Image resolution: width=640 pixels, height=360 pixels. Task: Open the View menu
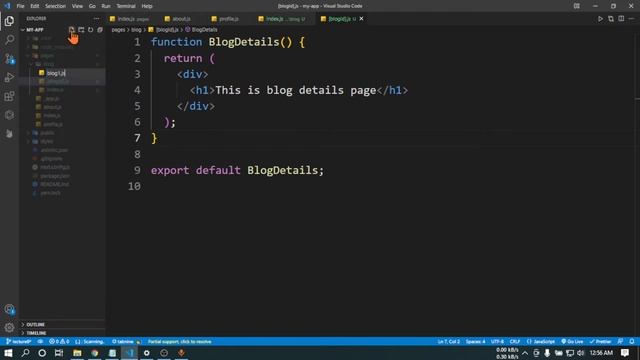[x=77, y=6]
